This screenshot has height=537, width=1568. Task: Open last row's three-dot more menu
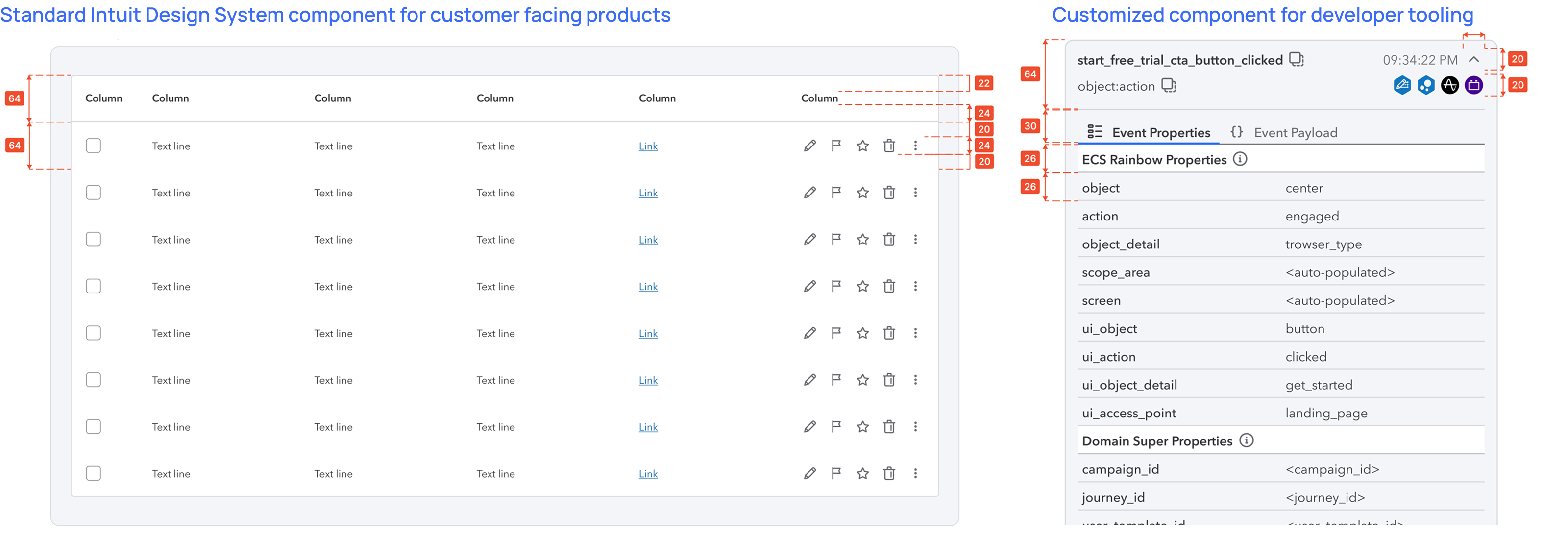tap(915, 474)
